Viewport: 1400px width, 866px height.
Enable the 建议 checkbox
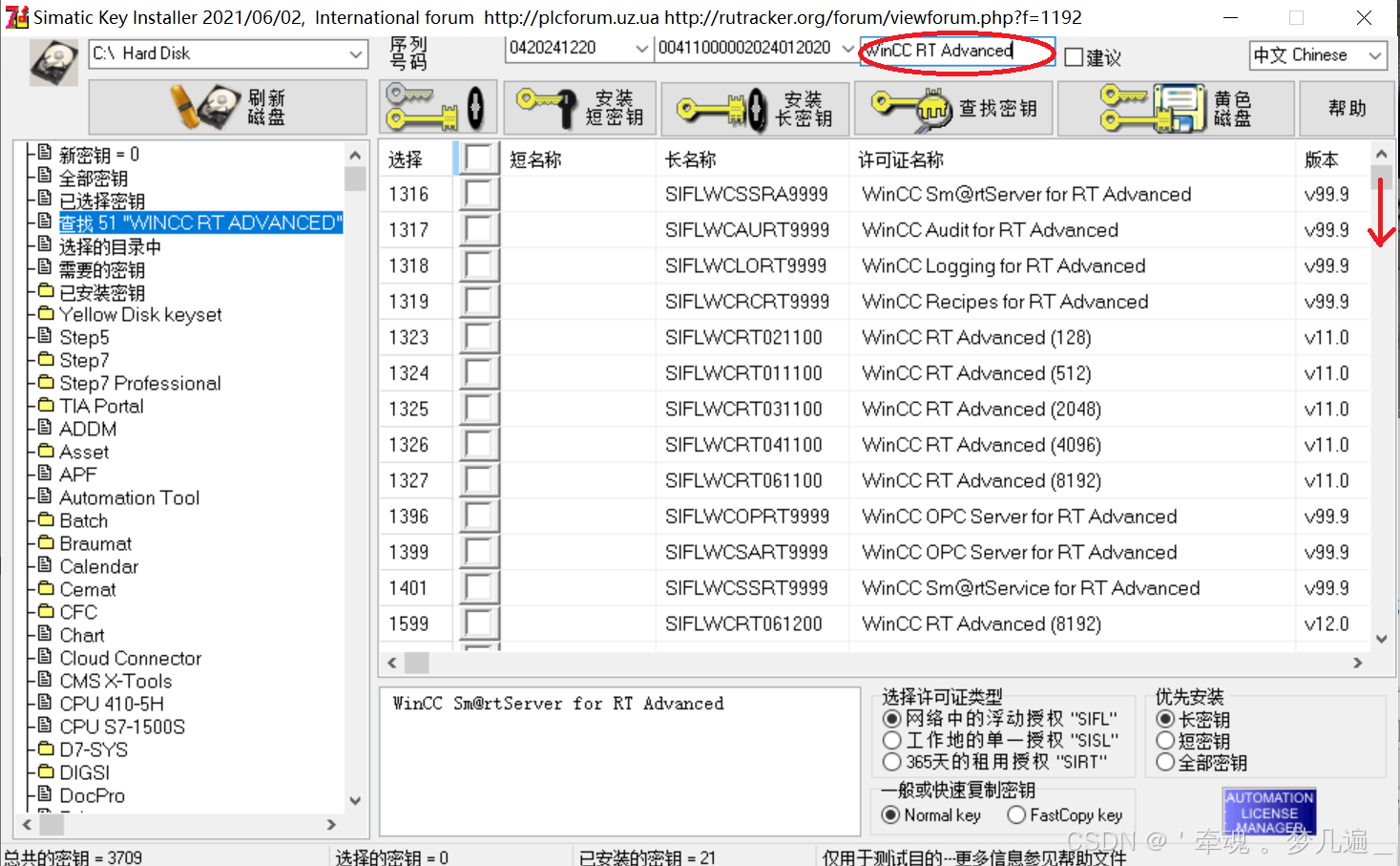click(1072, 57)
